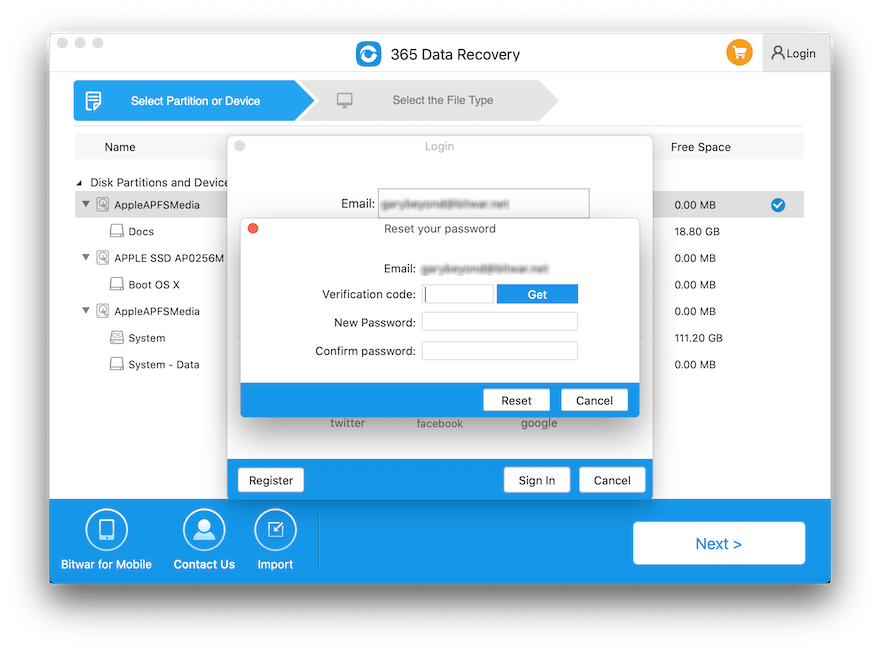The width and height of the screenshot is (880, 649).
Task: Click the disk icon beside APPLE SSD AP0256M
Action: (102, 258)
